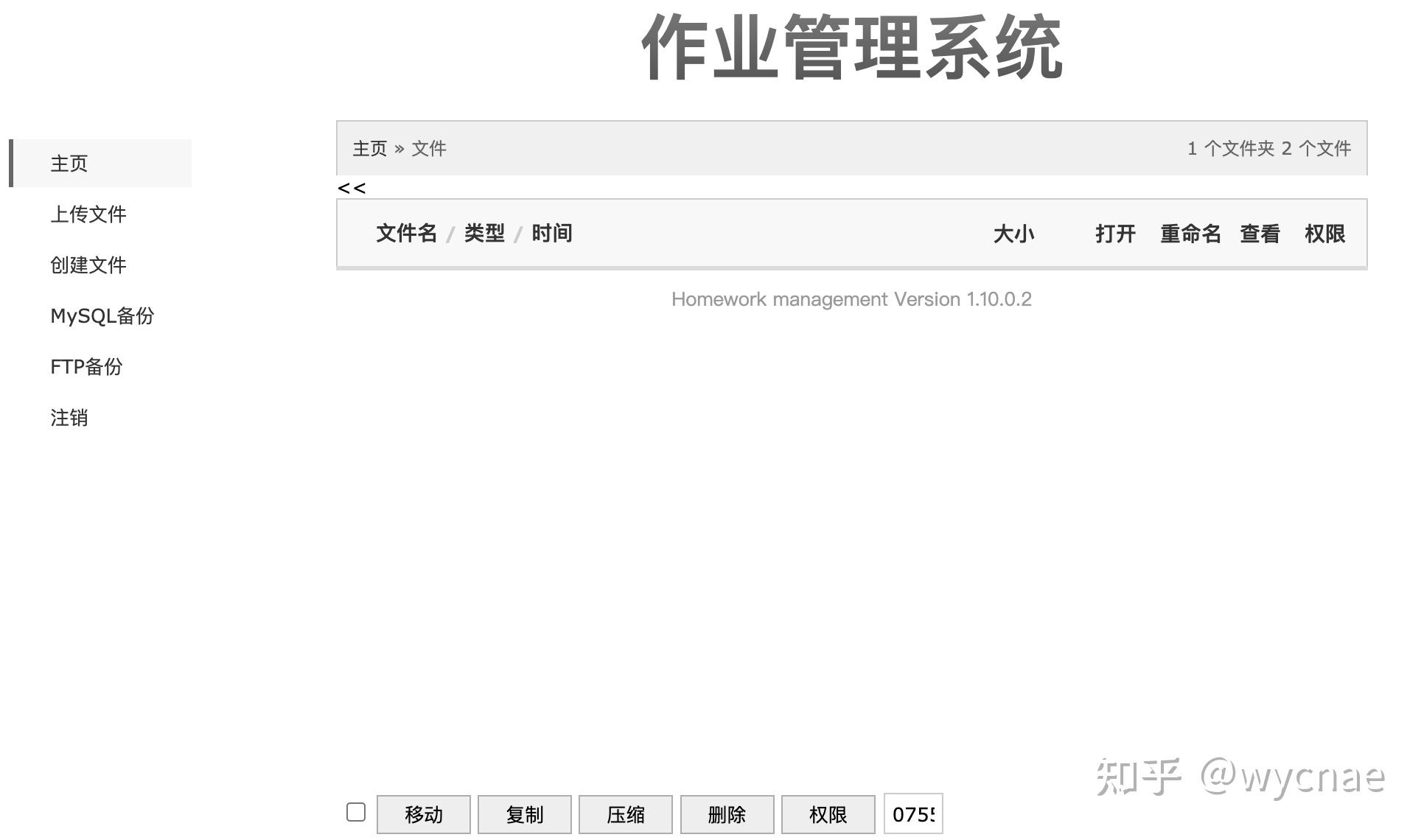Click the 移动 button
Image resolution: width=1421 pixels, height=840 pixels.
pos(424,815)
